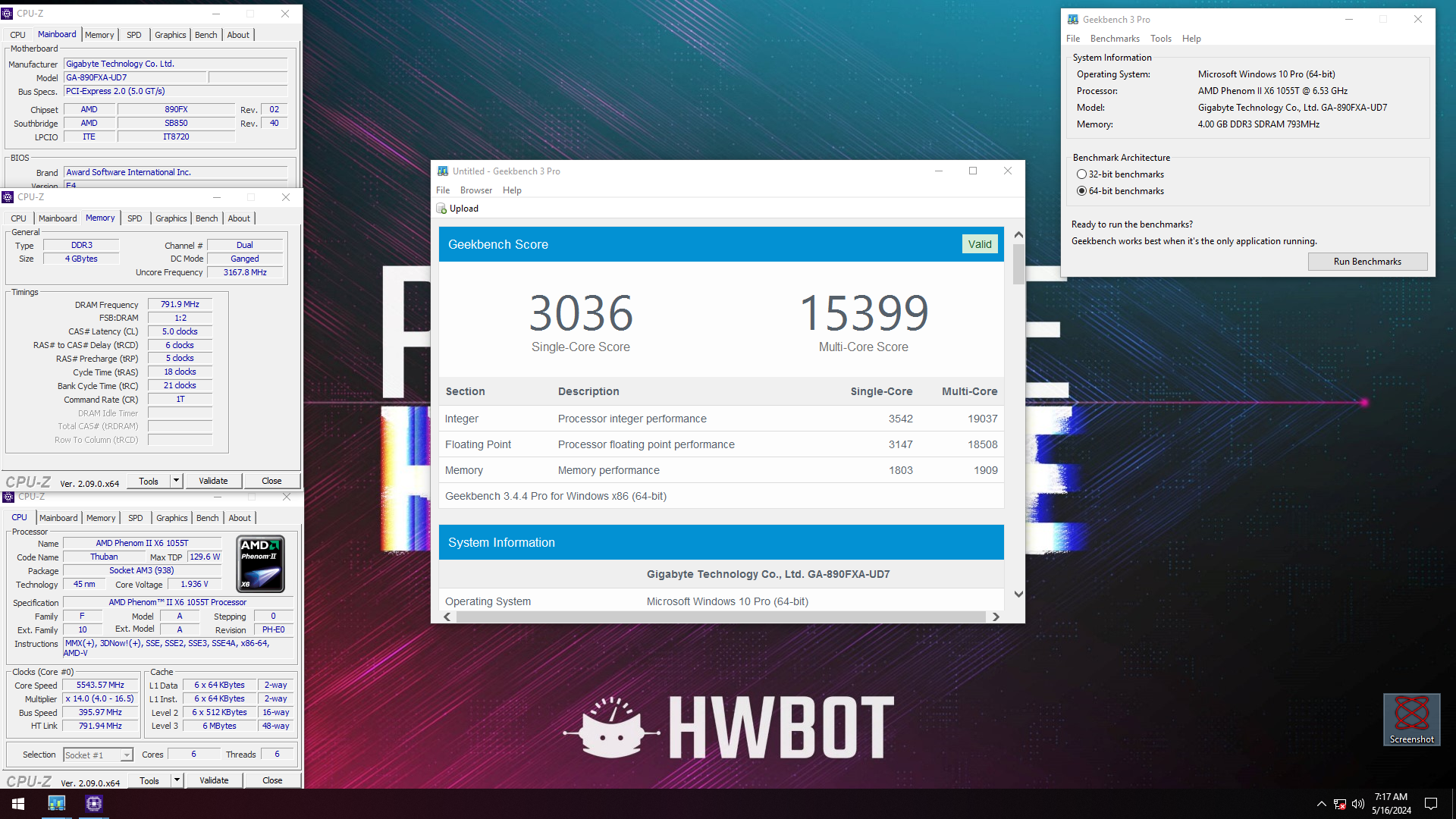Open the Windows Start menu
The image size is (1456, 819).
tap(18, 804)
